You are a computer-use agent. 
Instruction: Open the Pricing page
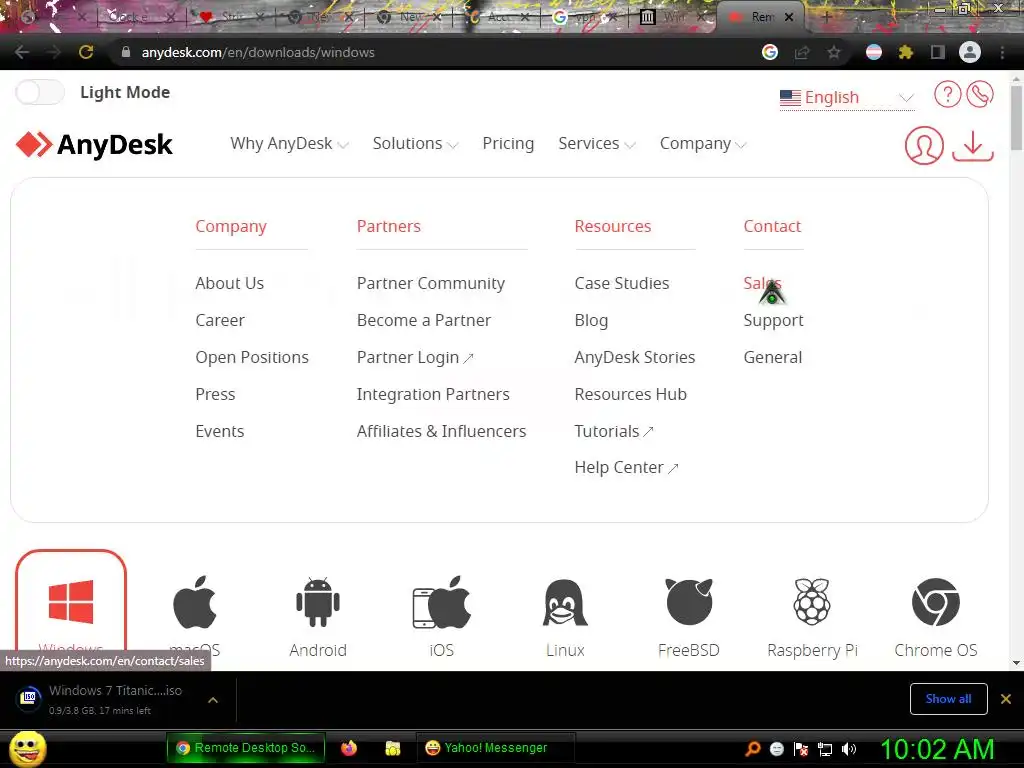coord(508,144)
